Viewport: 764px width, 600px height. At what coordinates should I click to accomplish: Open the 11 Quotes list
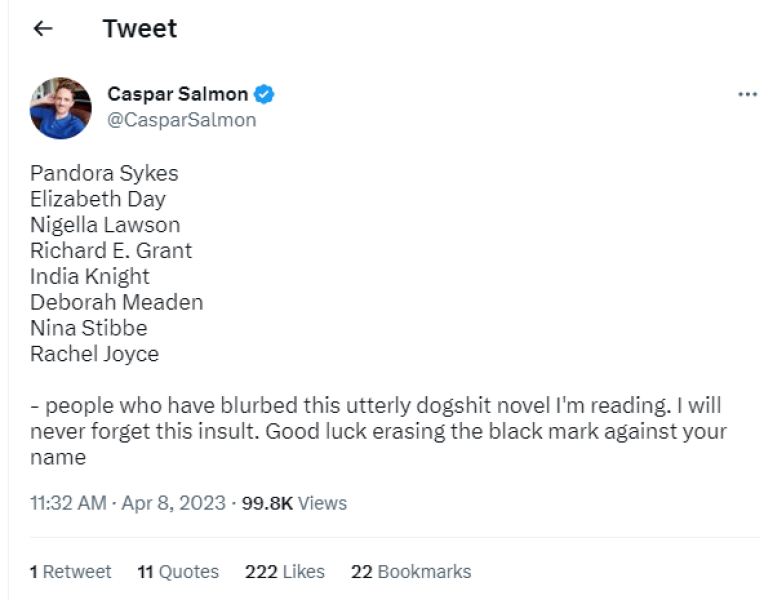tap(178, 572)
